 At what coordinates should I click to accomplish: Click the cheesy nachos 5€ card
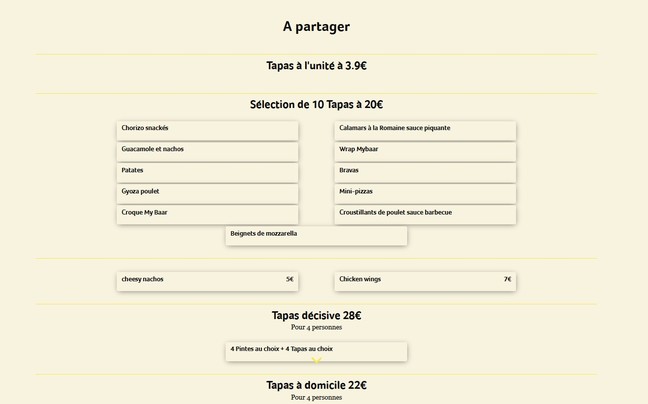click(x=207, y=281)
